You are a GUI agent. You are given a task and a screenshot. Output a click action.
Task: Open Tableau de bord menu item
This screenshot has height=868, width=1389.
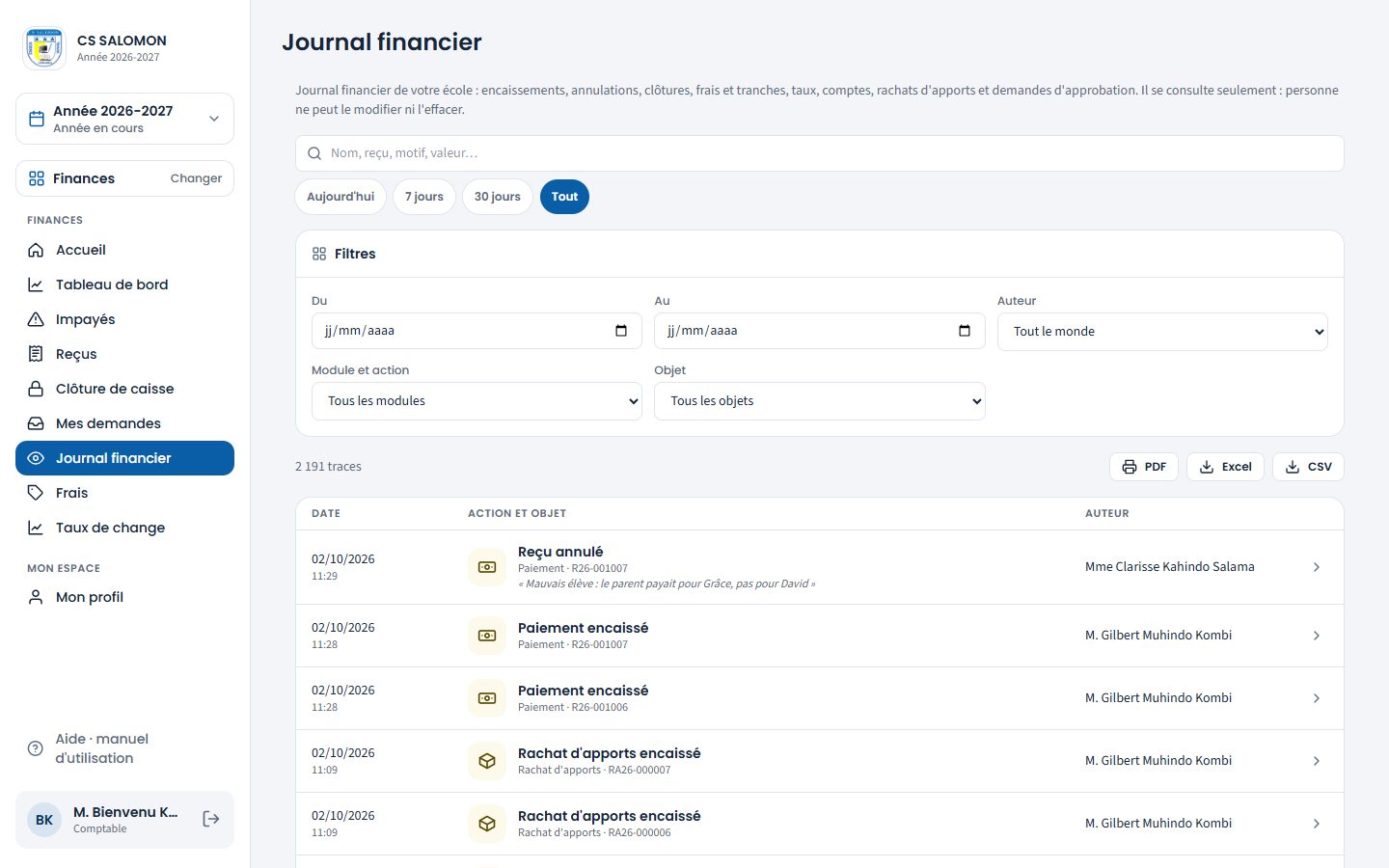(124, 285)
